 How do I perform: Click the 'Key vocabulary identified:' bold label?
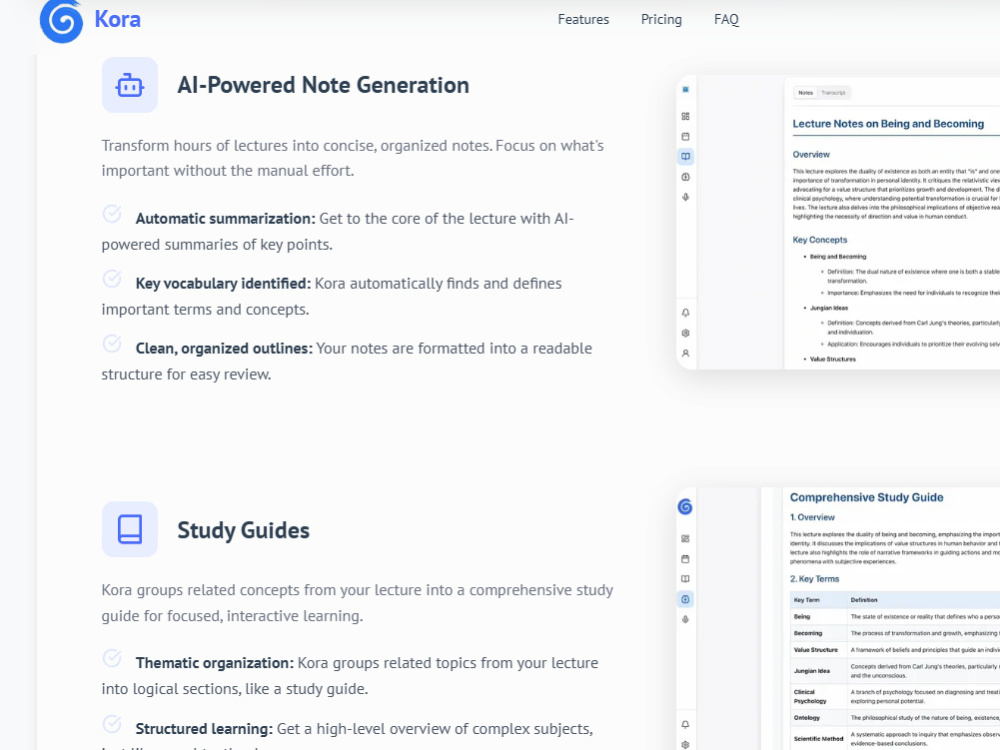click(223, 284)
